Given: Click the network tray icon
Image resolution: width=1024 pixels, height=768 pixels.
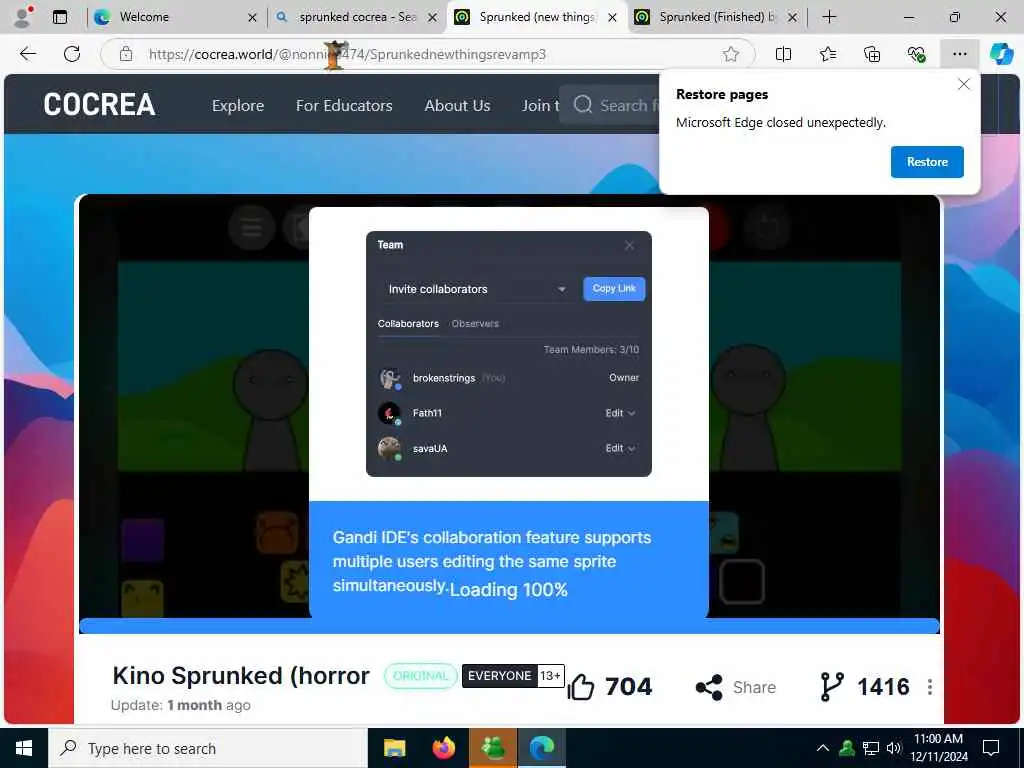Looking at the screenshot, I should [x=871, y=748].
